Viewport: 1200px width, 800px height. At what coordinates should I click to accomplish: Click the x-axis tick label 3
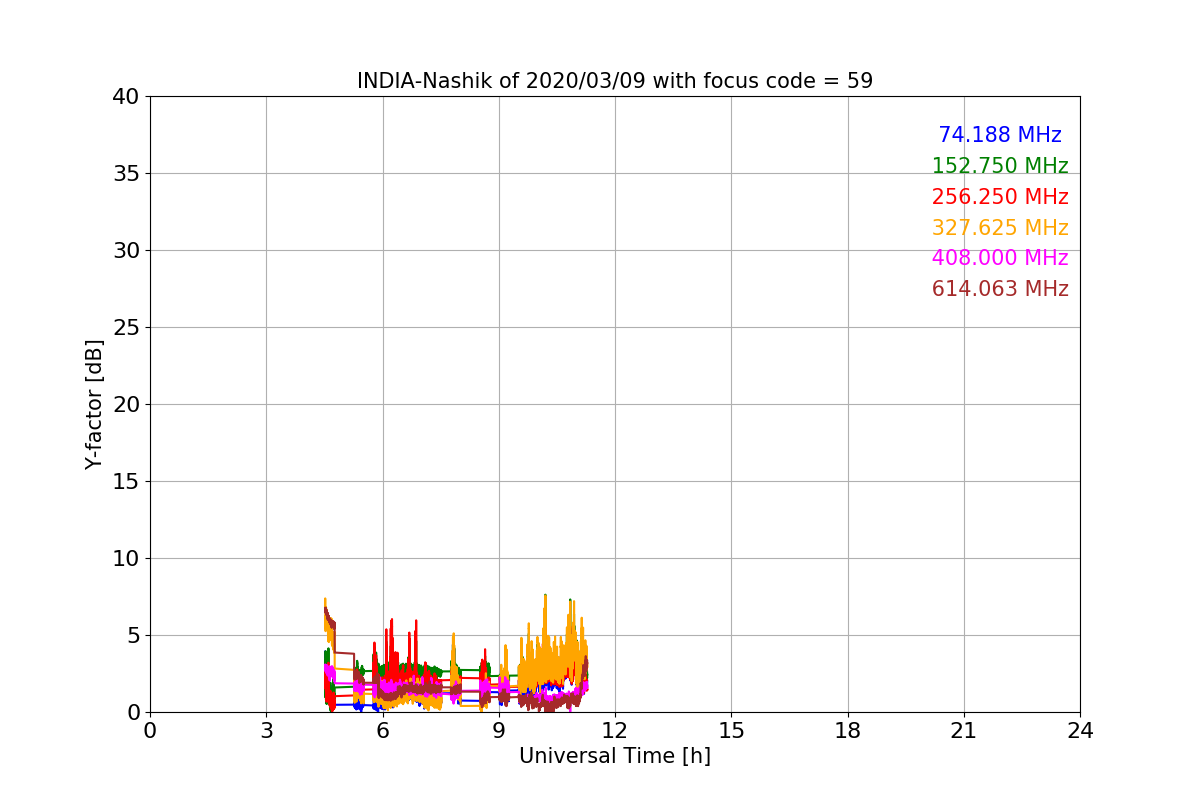click(x=266, y=731)
